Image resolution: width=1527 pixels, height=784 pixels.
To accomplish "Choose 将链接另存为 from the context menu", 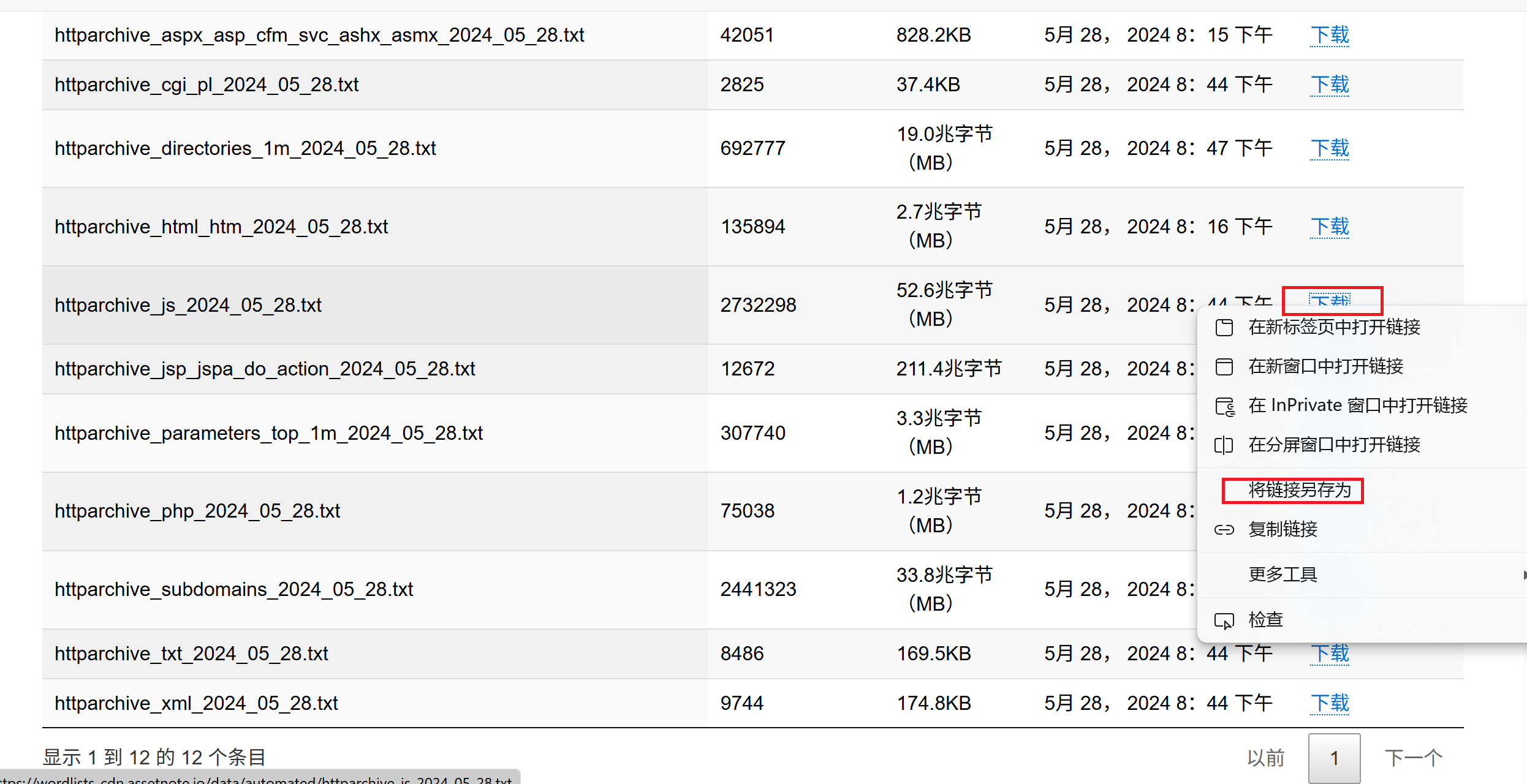I will [x=1299, y=491].
